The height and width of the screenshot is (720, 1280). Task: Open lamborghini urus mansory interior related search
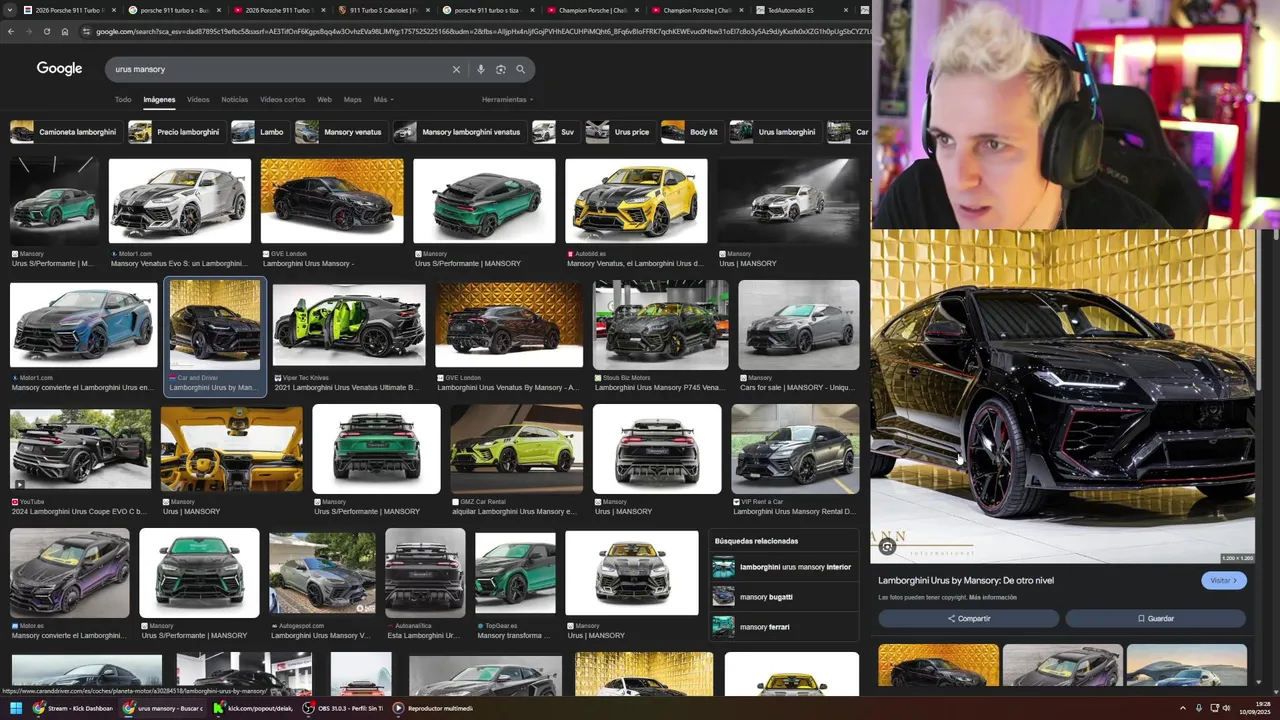(x=784, y=567)
